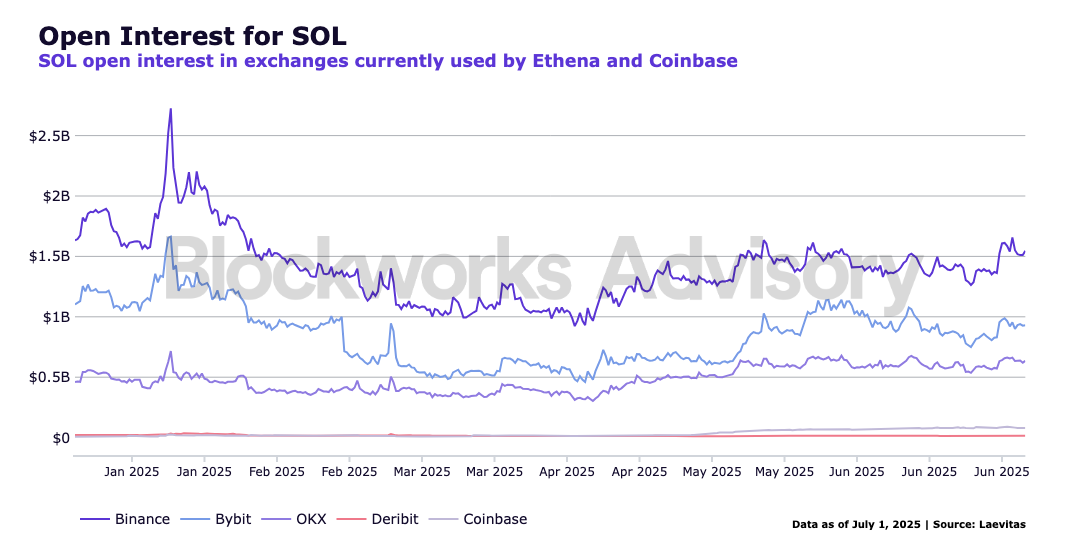Click the Binance line's highest peak above $2.5B
1090x545 pixels.
pos(171,109)
